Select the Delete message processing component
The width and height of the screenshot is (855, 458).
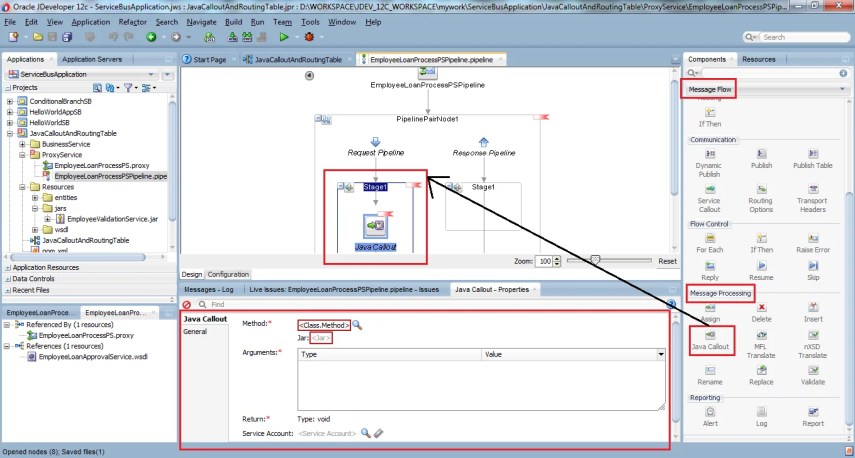click(x=761, y=314)
